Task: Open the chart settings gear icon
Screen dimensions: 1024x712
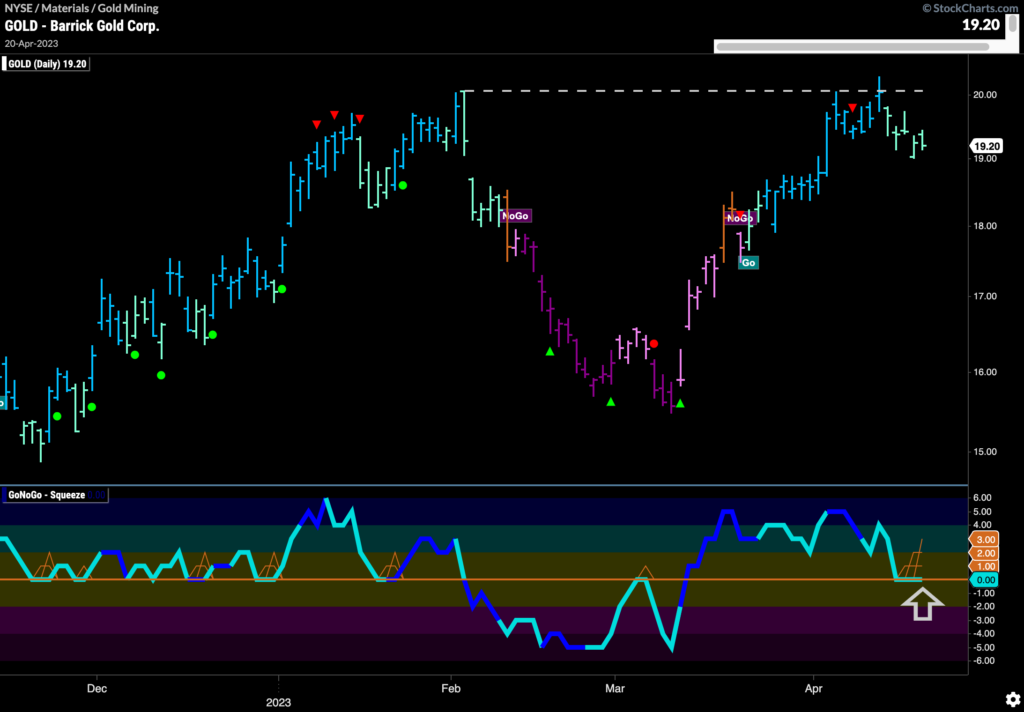Action: [x=1011, y=700]
